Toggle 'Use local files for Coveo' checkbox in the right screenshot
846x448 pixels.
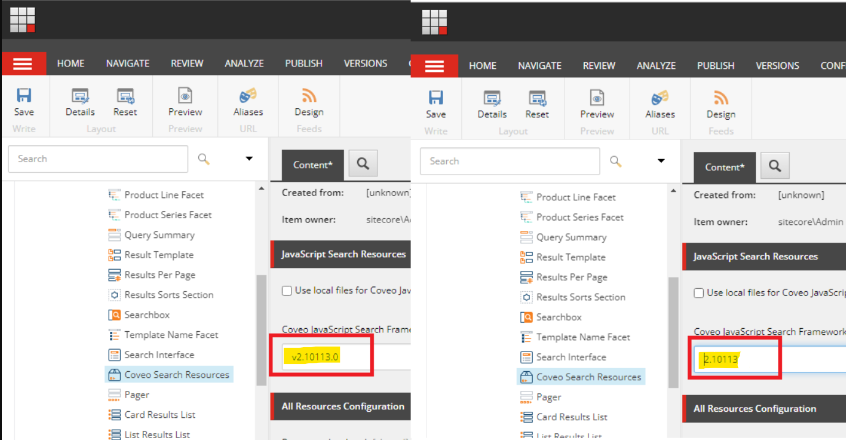pos(700,292)
